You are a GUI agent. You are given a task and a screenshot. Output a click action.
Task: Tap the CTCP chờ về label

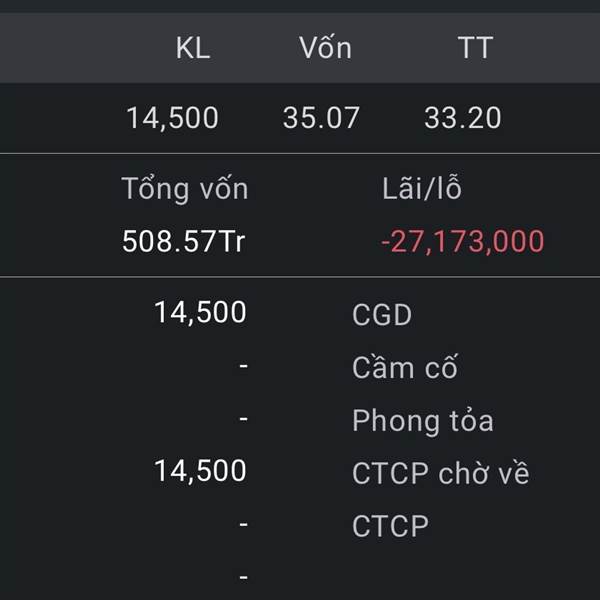tap(440, 473)
